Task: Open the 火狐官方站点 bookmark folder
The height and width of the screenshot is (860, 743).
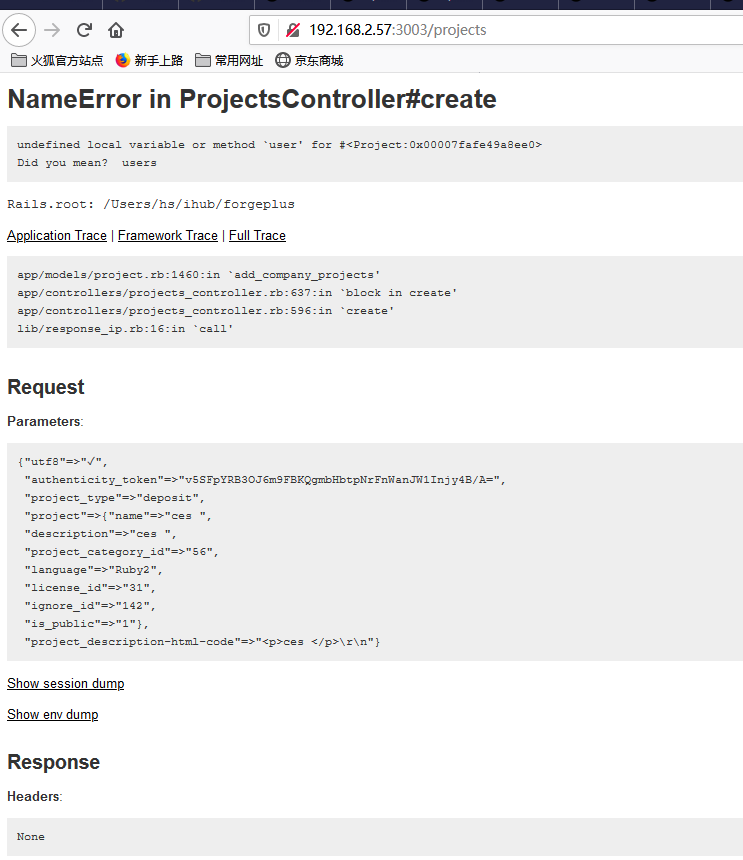Action: coord(57,60)
